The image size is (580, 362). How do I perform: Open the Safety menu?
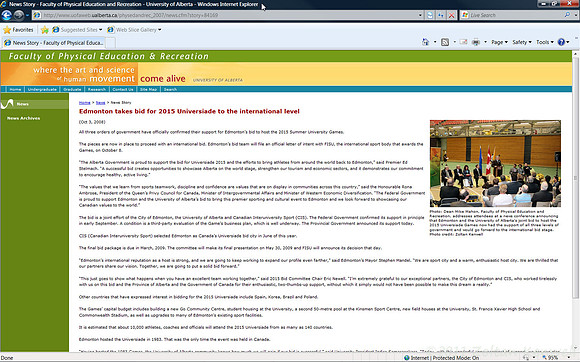point(522,42)
